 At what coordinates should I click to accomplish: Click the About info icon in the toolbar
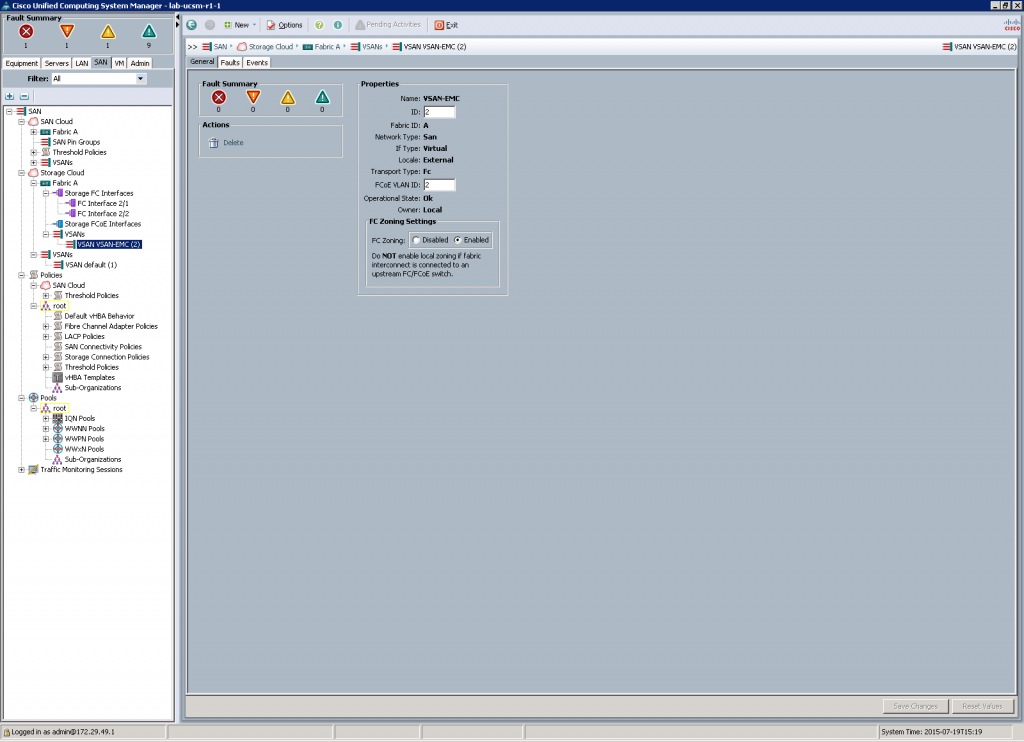pos(338,25)
